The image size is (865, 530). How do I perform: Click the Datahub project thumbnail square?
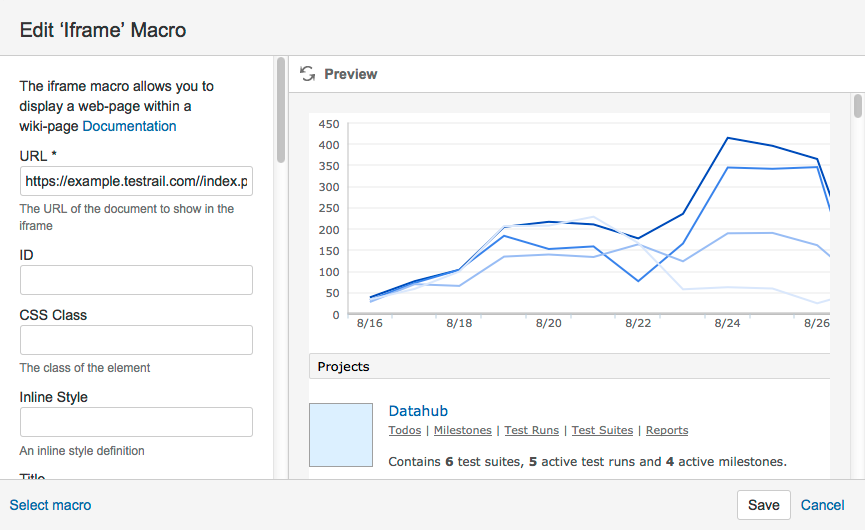[x=340, y=435]
